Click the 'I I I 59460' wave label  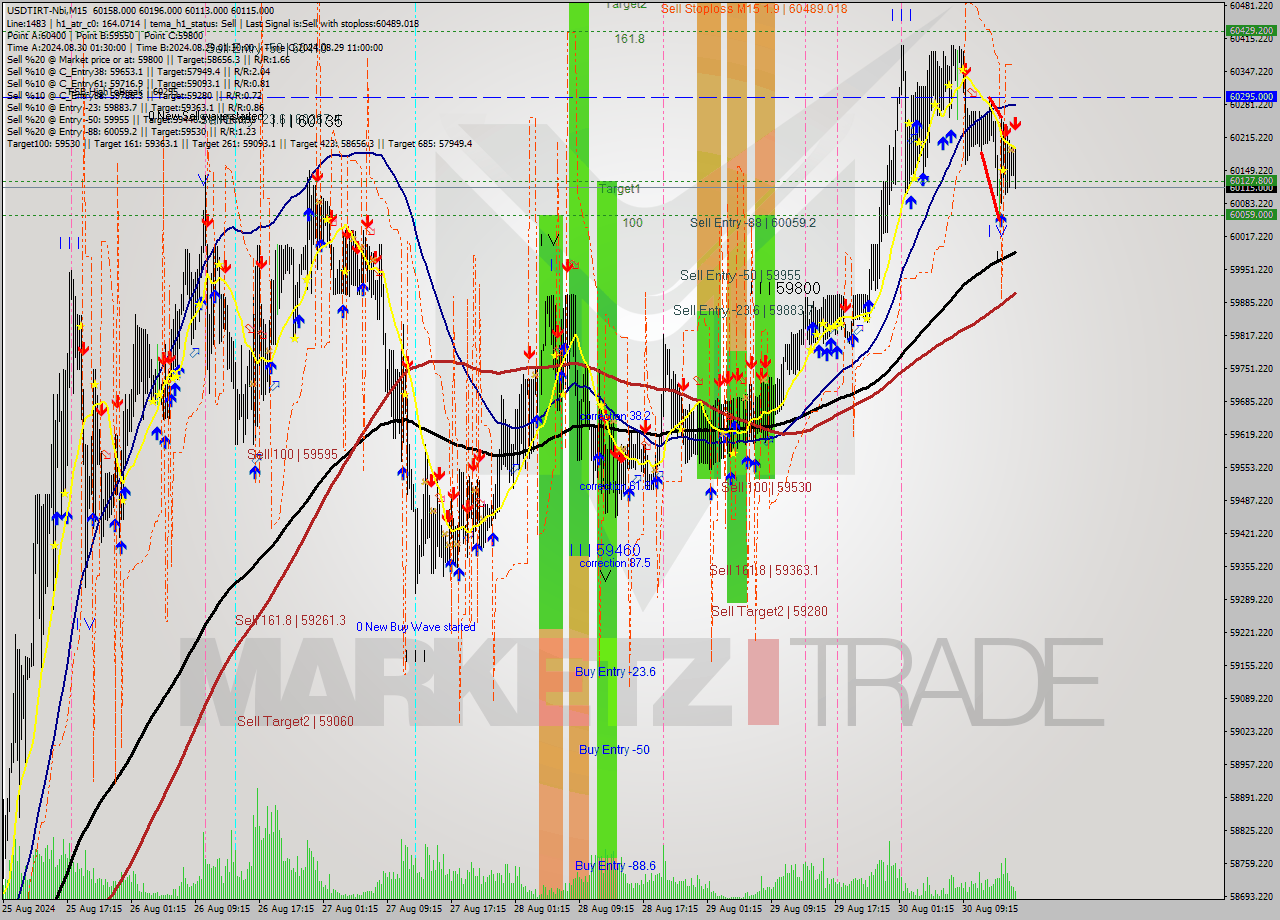[x=605, y=550]
